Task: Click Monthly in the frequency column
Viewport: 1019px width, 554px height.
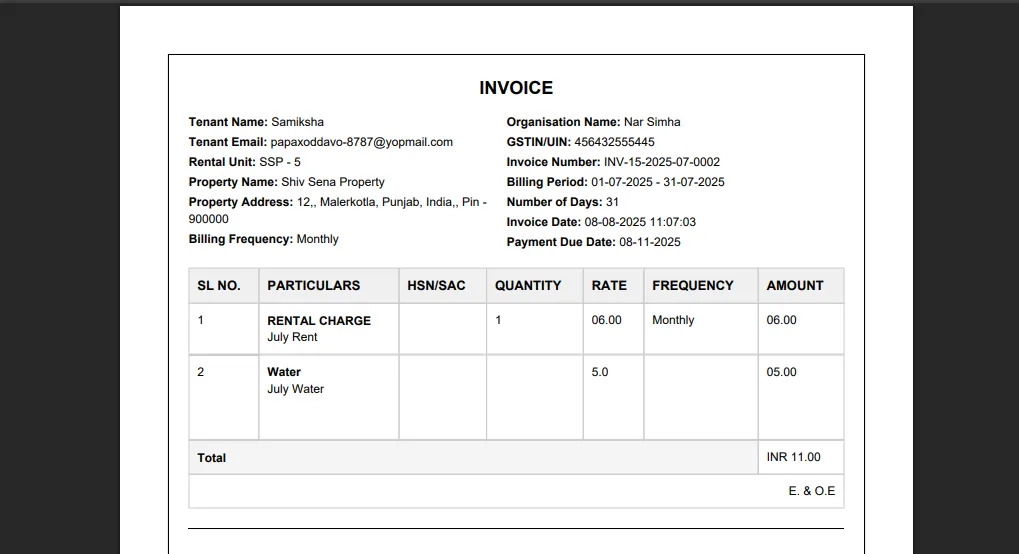Action: click(x=673, y=321)
